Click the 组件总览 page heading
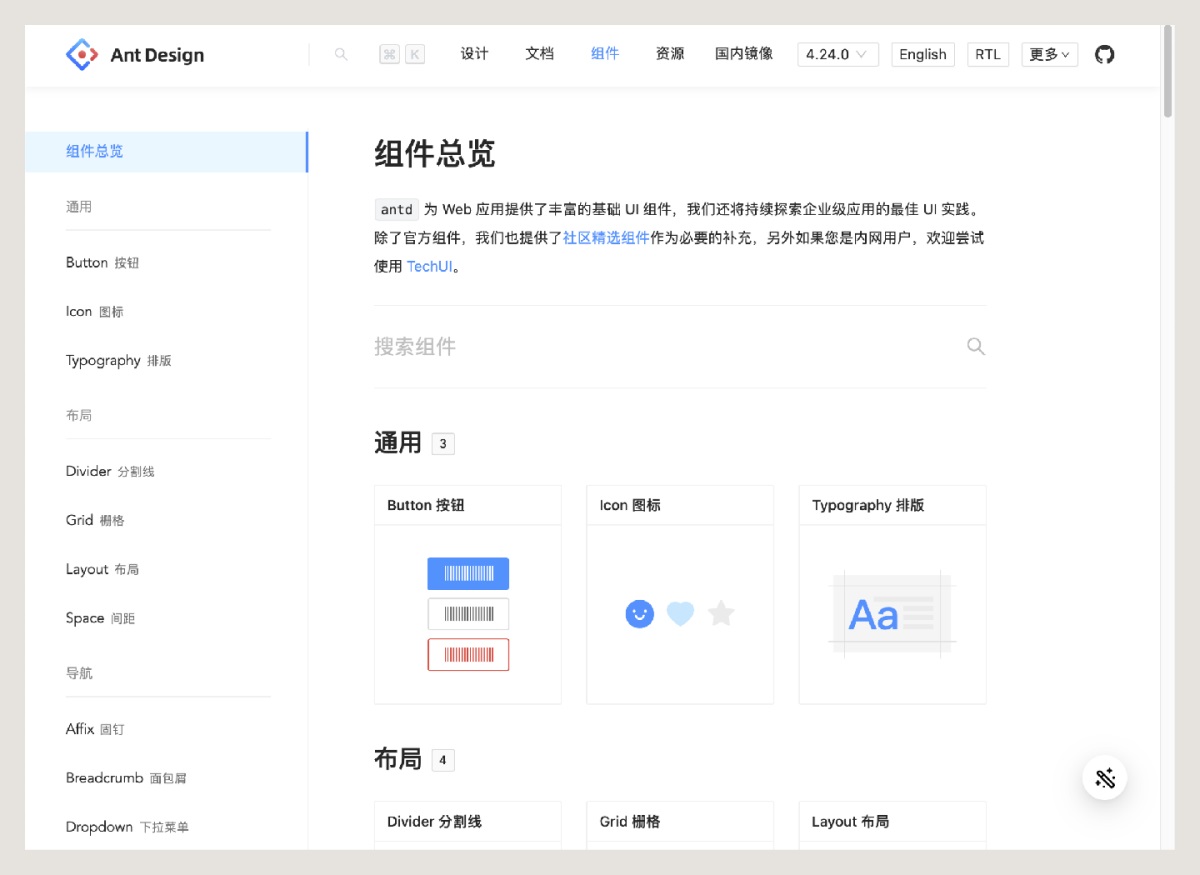Screen dimensions: 1200x875 [x=434, y=154]
